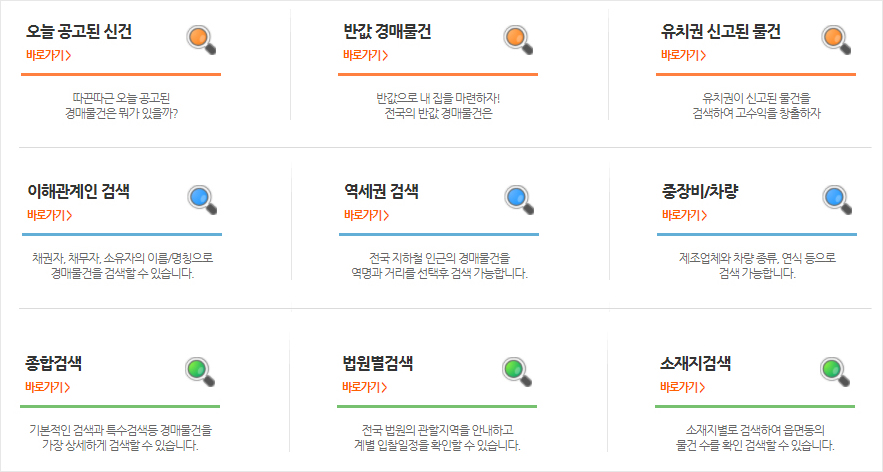Viewport: 883px width, 472px height.
Task: Open 바로가기 under 오늘 공고된 신건
Action: point(48,55)
